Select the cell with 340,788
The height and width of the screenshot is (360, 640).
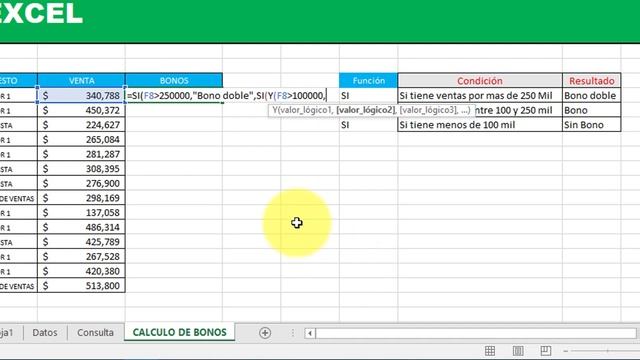click(x=81, y=96)
